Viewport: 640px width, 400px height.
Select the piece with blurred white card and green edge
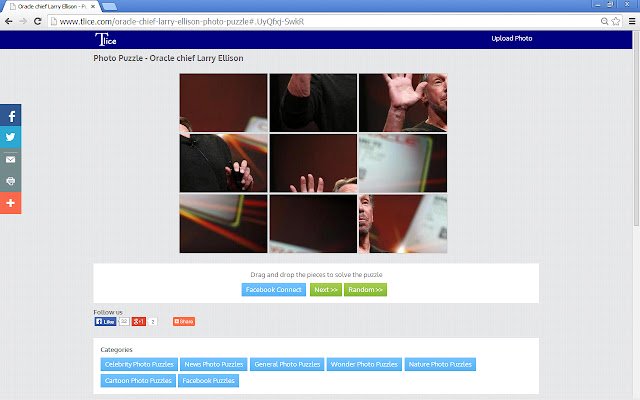tap(403, 163)
